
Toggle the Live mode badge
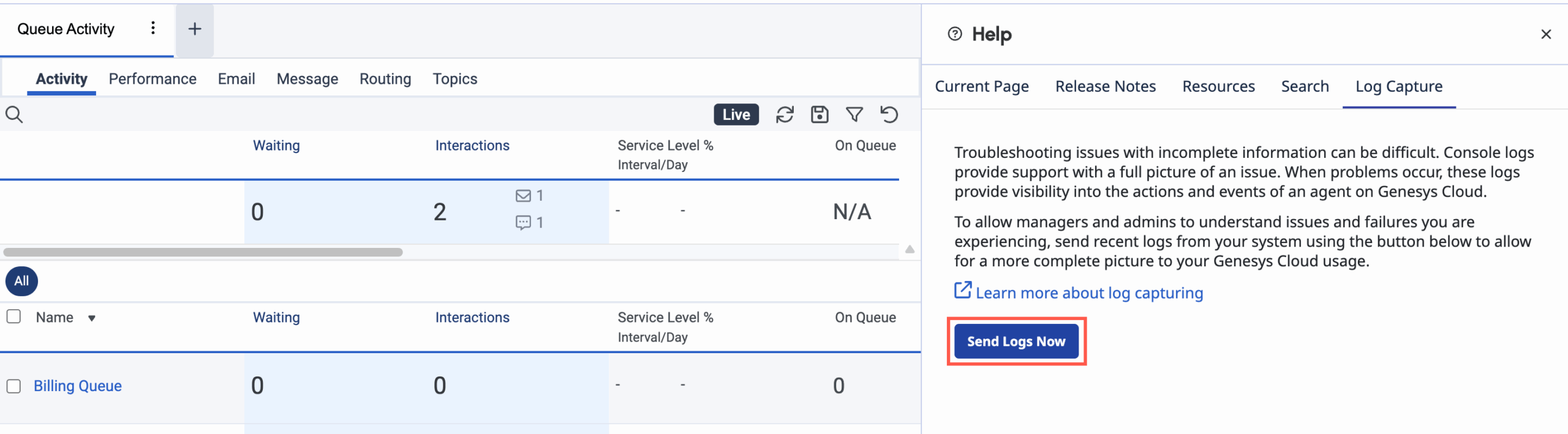[x=736, y=114]
